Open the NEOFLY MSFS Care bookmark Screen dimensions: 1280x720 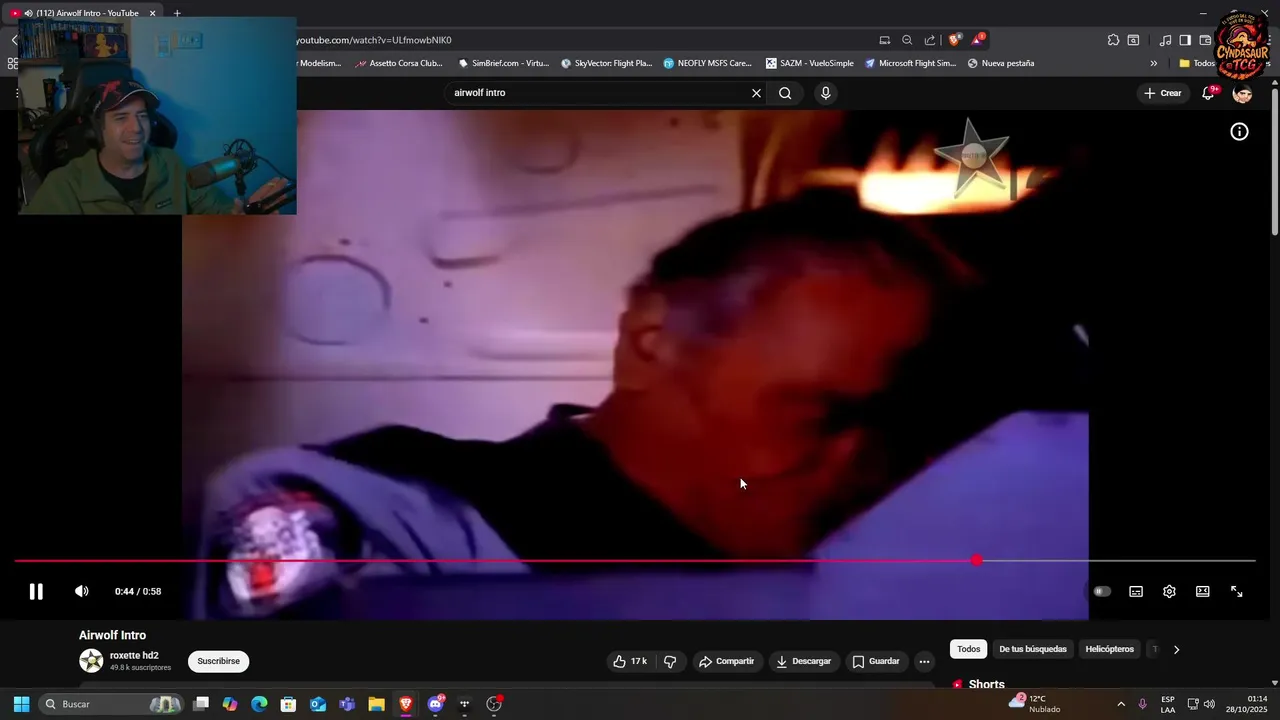tap(707, 63)
